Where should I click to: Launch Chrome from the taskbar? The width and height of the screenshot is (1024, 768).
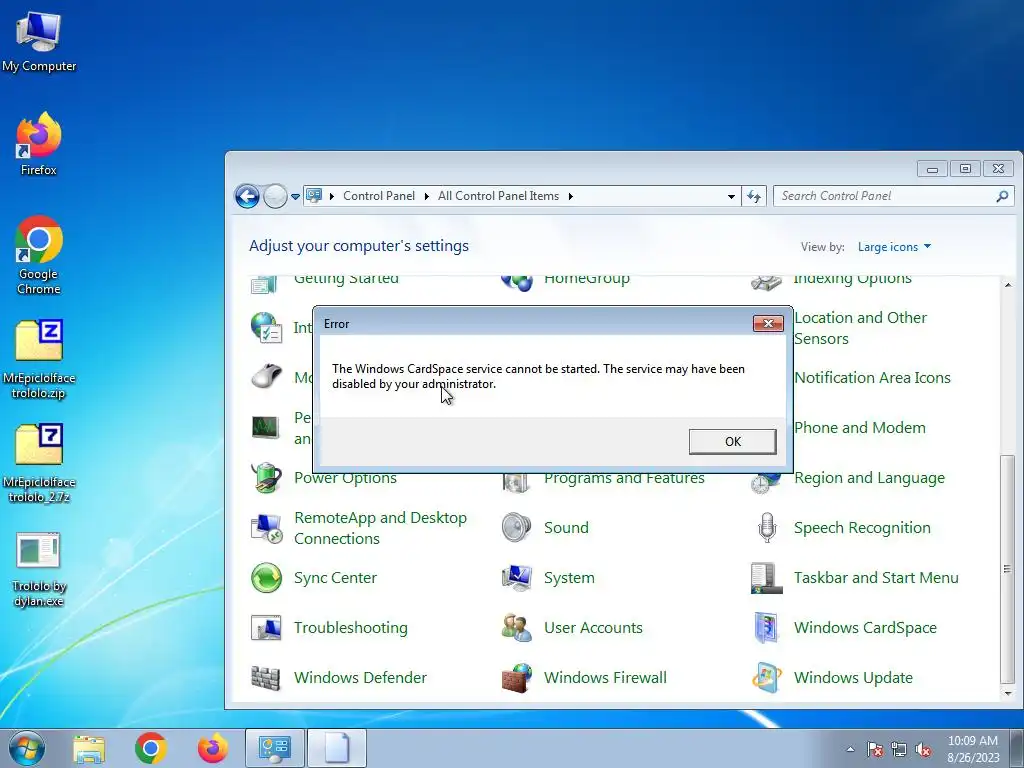pos(151,748)
